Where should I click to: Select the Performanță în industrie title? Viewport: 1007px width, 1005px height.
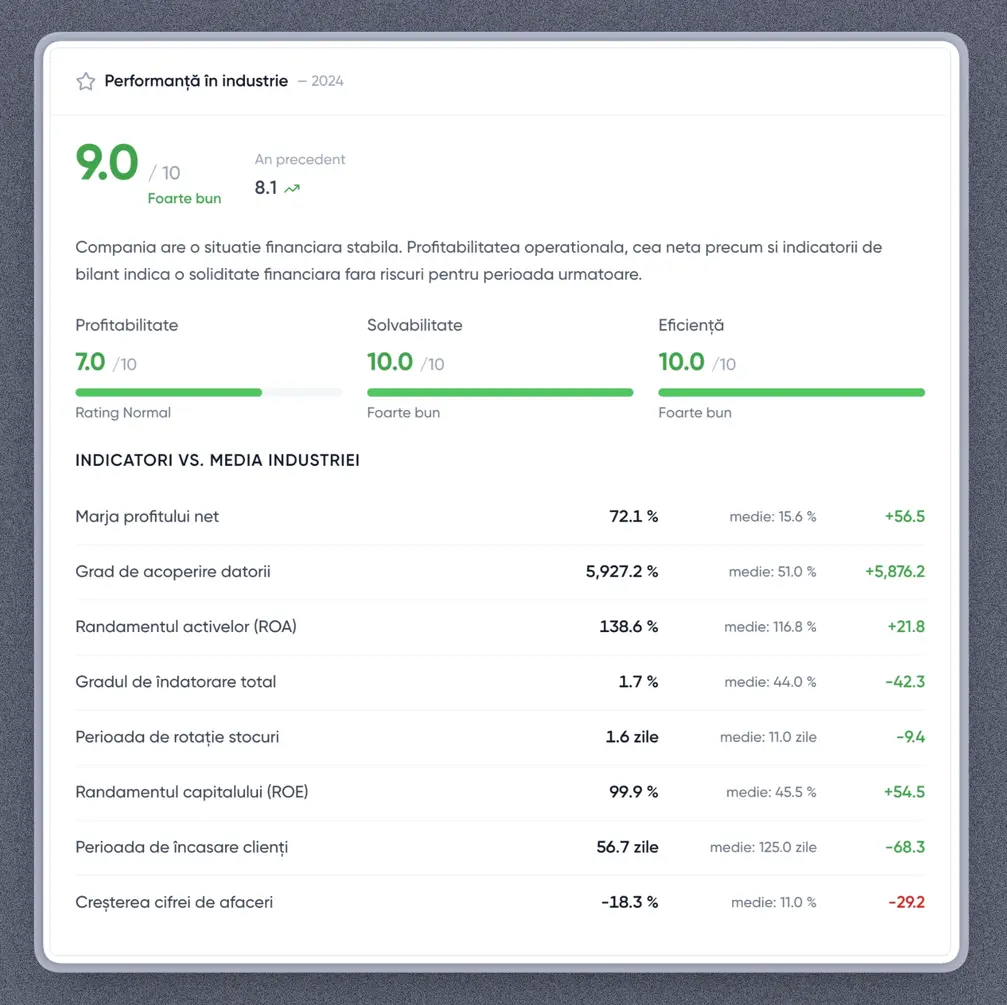pos(196,81)
